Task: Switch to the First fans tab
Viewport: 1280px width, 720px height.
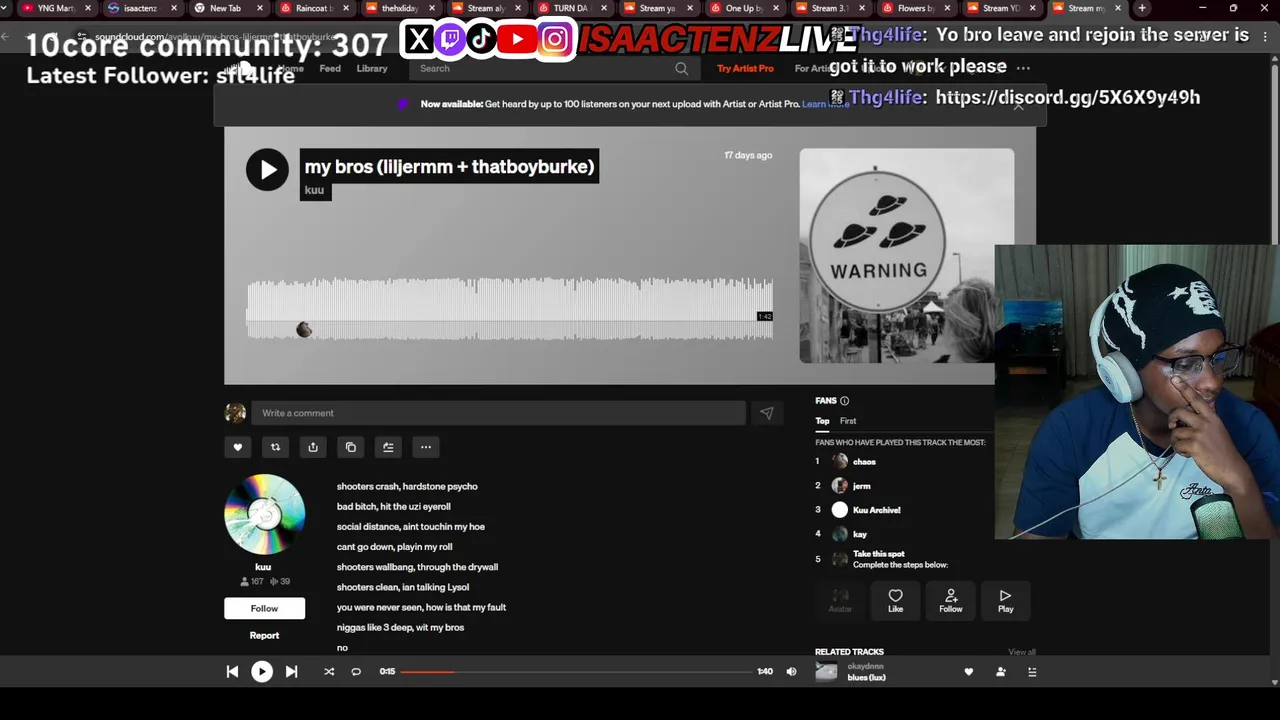Action: [848, 421]
